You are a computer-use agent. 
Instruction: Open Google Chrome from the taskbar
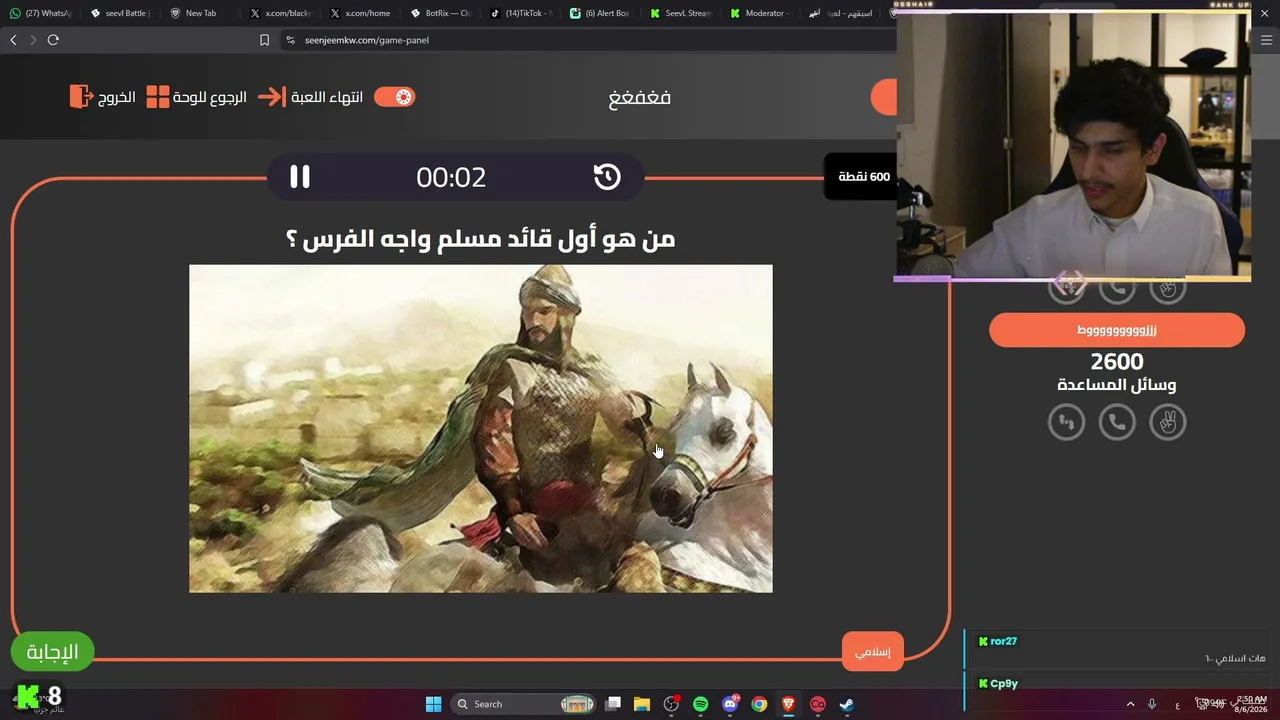(x=759, y=704)
